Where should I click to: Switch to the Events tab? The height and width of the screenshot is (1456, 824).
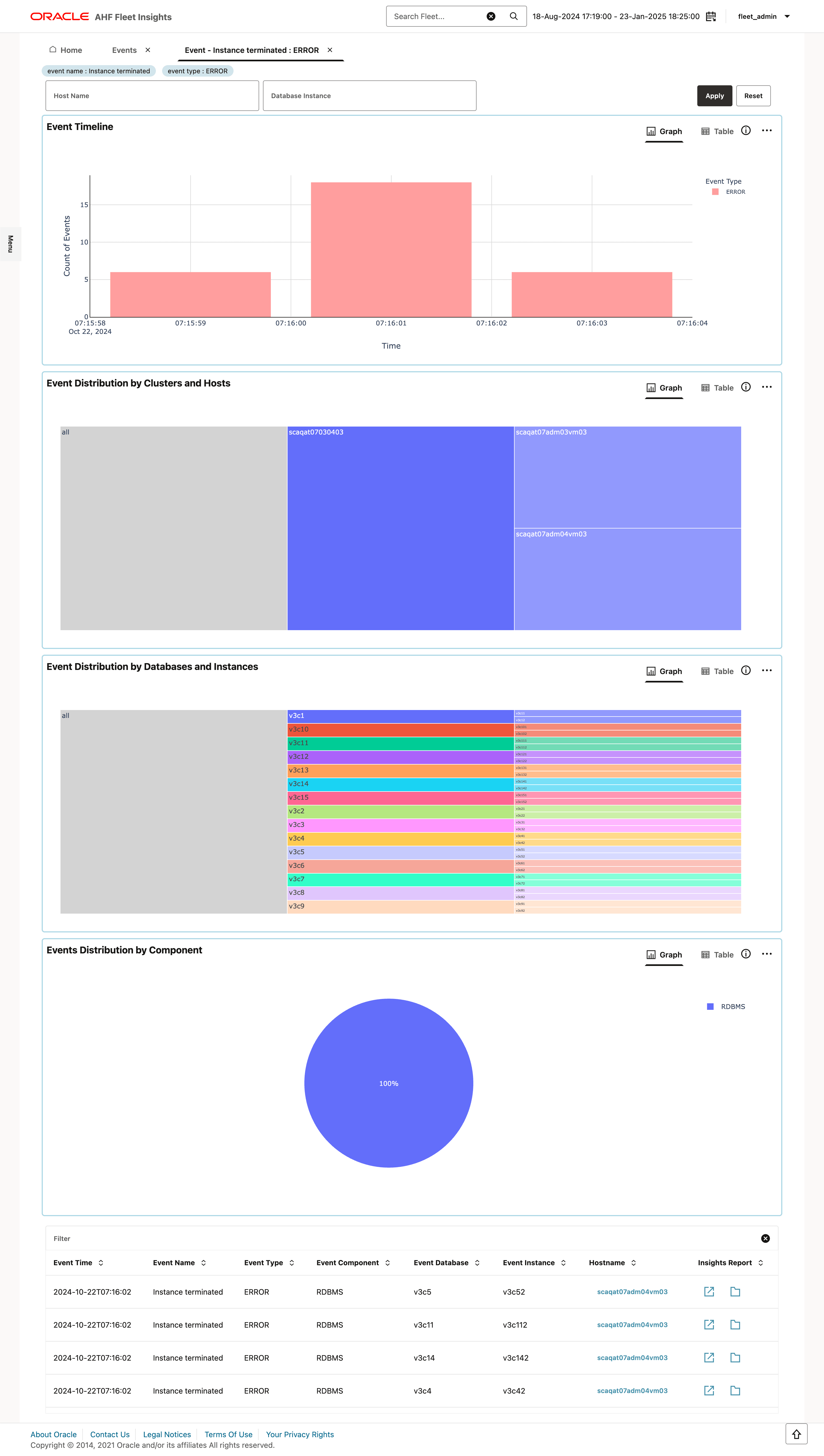pyautogui.click(x=124, y=50)
